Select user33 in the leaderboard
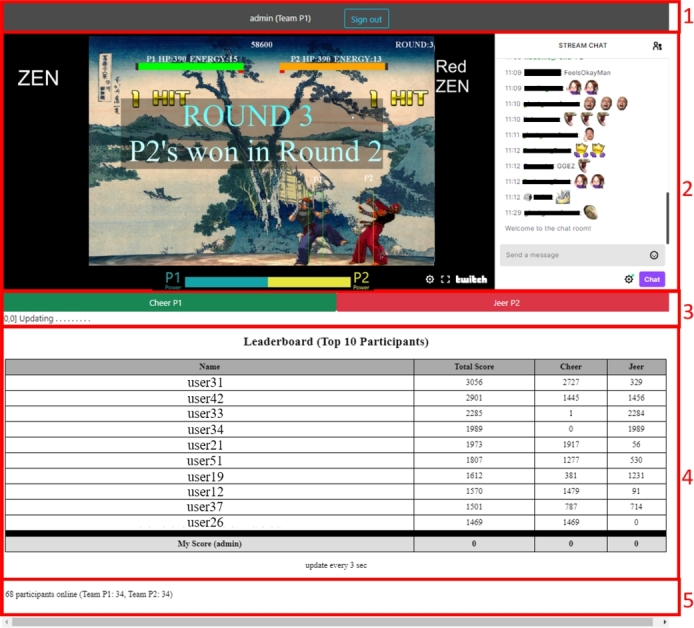The height and width of the screenshot is (628, 694). click(x=205, y=413)
